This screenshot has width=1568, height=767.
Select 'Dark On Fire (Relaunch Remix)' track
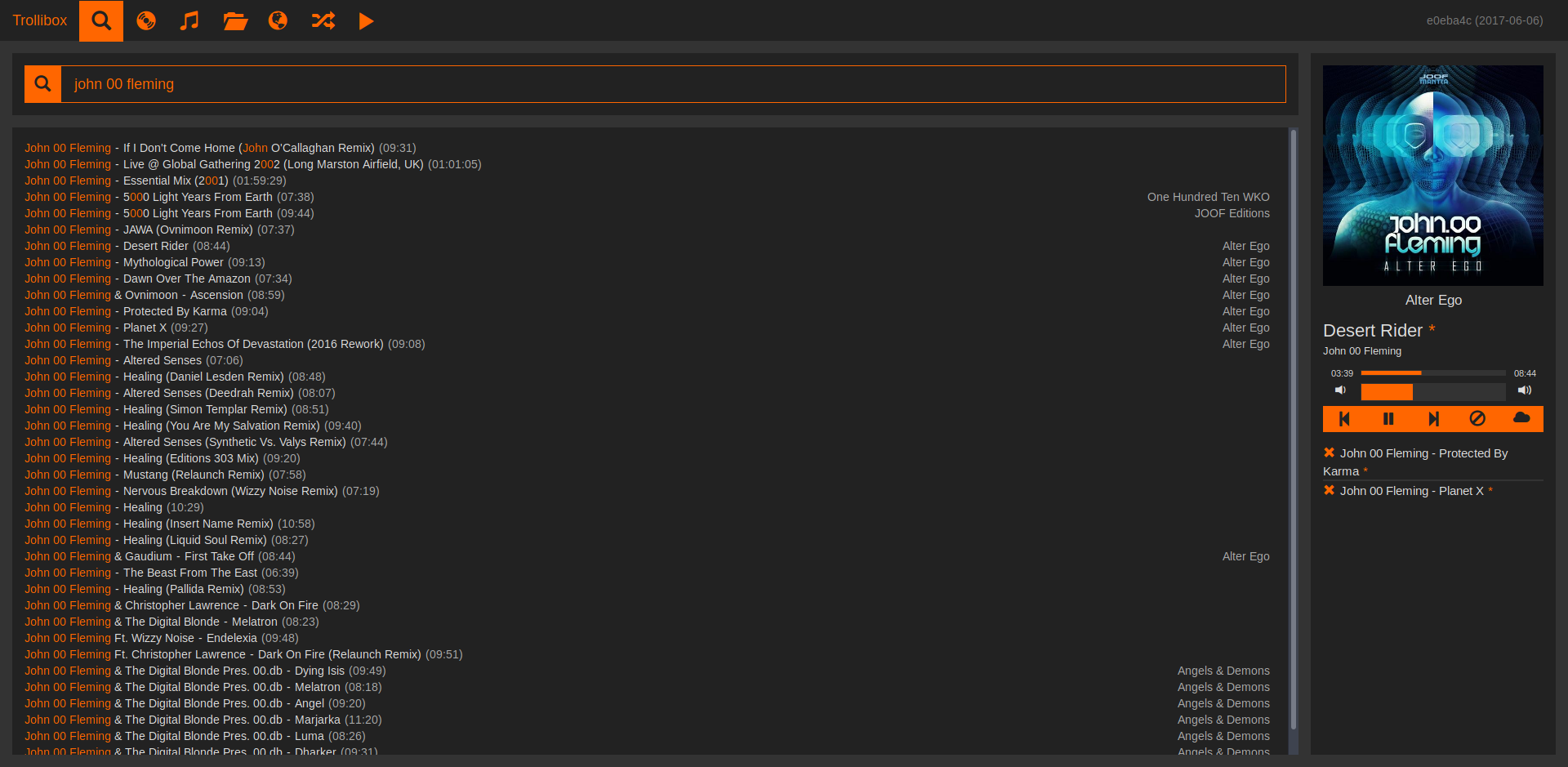(x=340, y=654)
